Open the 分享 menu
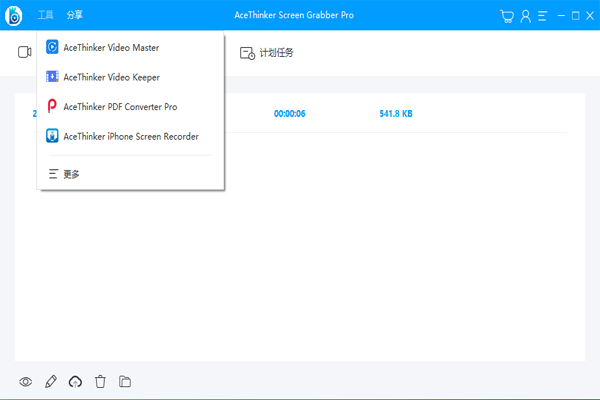The height and width of the screenshot is (400, 600). click(x=75, y=15)
